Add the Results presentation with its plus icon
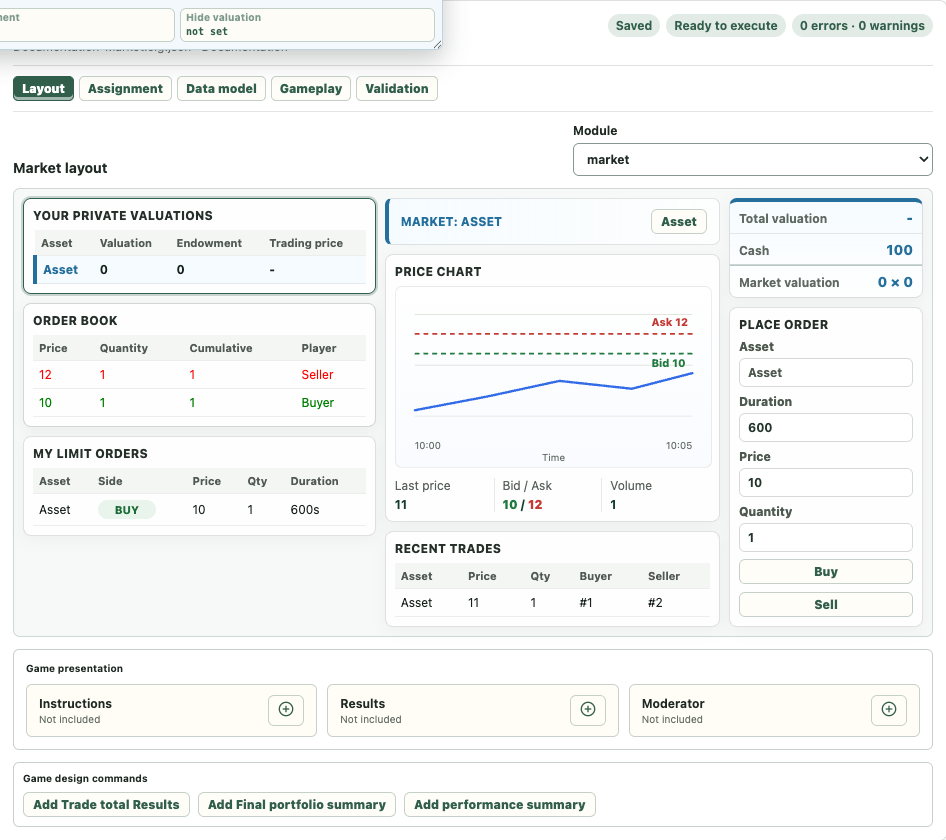 tap(588, 709)
